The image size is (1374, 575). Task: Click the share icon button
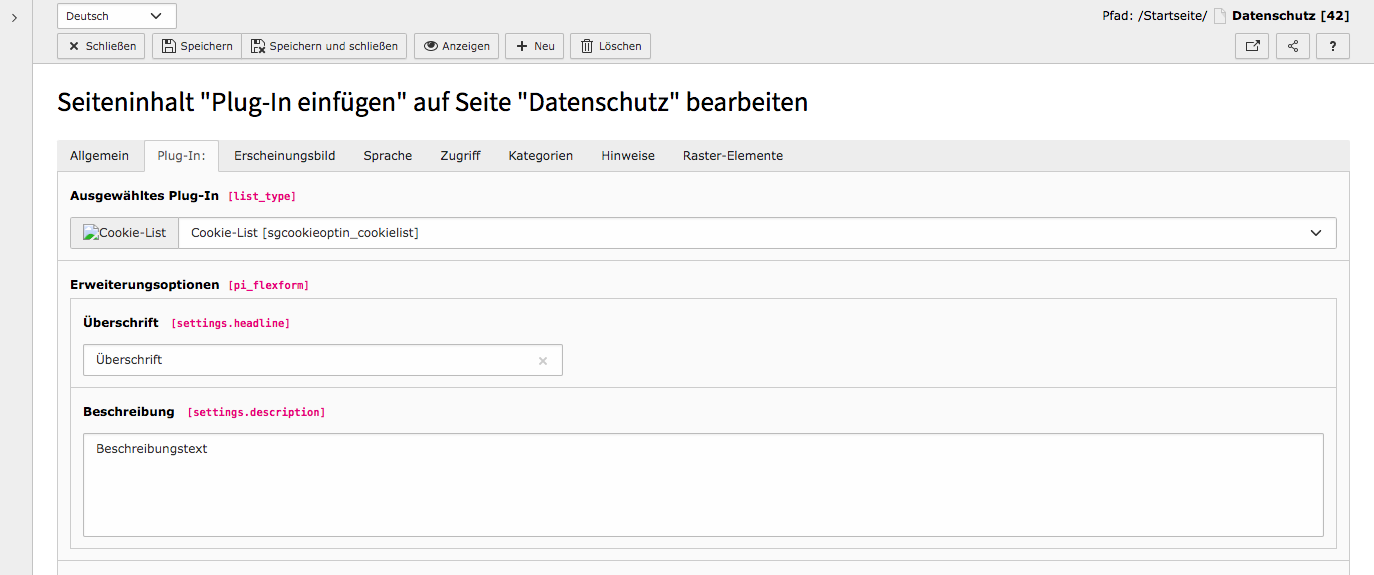click(x=1293, y=46)
